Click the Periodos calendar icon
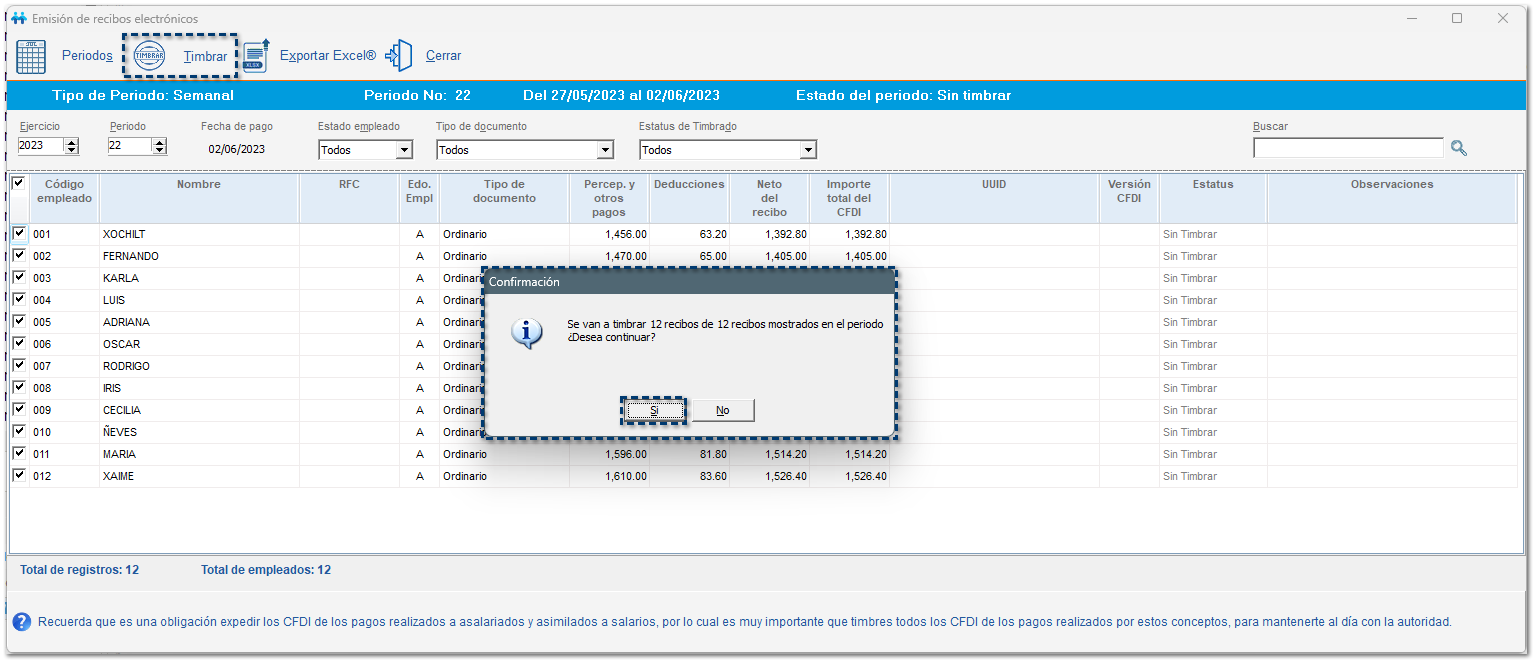The width and height of the screenshot is (1536, 663). coord(31,56)
